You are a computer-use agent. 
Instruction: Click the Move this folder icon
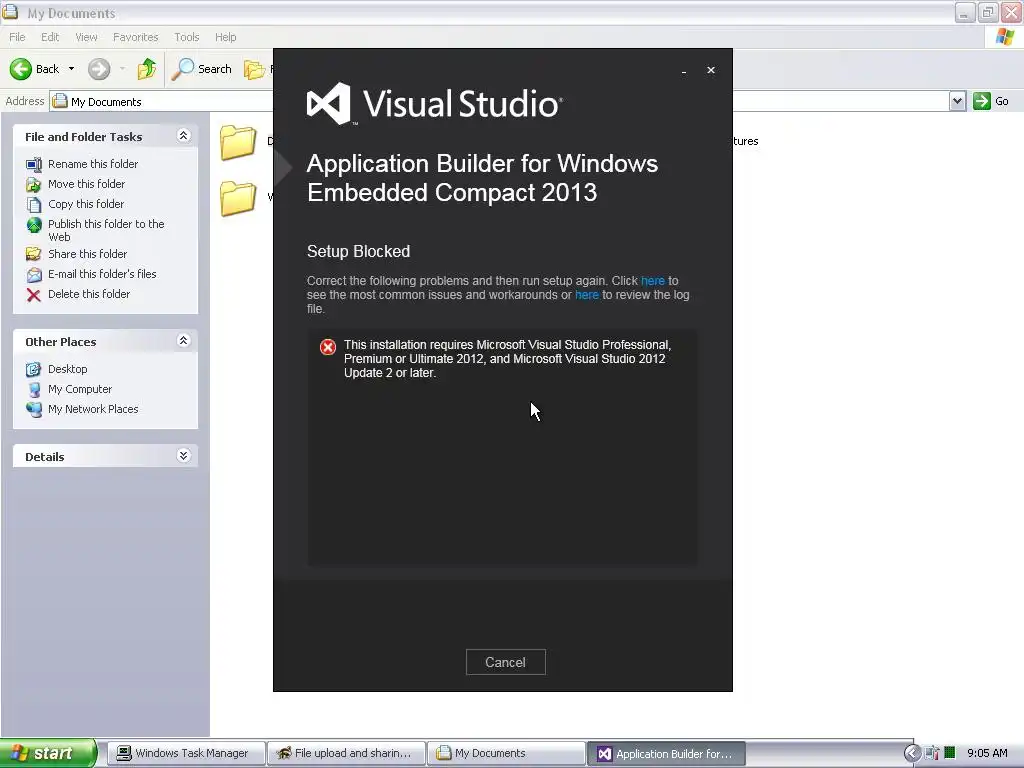(x=34, y=185)
